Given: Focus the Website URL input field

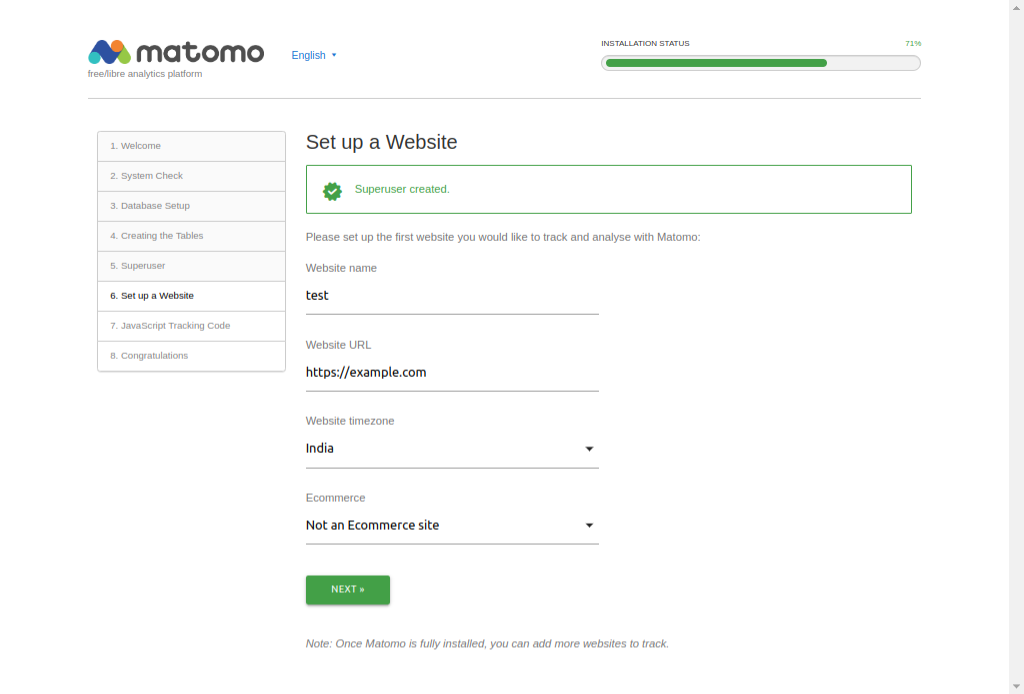Looking at the screenshot, I should [452, 373].
